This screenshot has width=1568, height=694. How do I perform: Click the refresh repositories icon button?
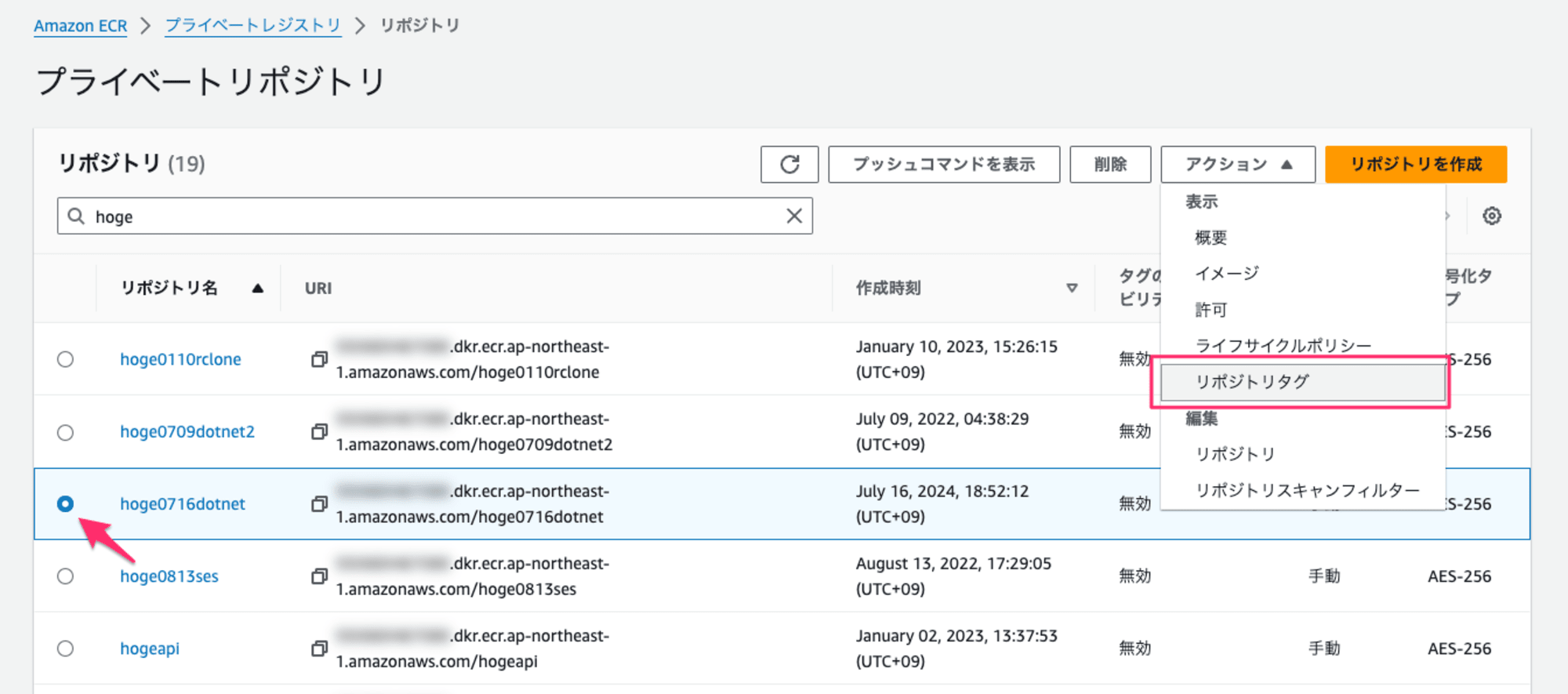(x=789, y=164)
